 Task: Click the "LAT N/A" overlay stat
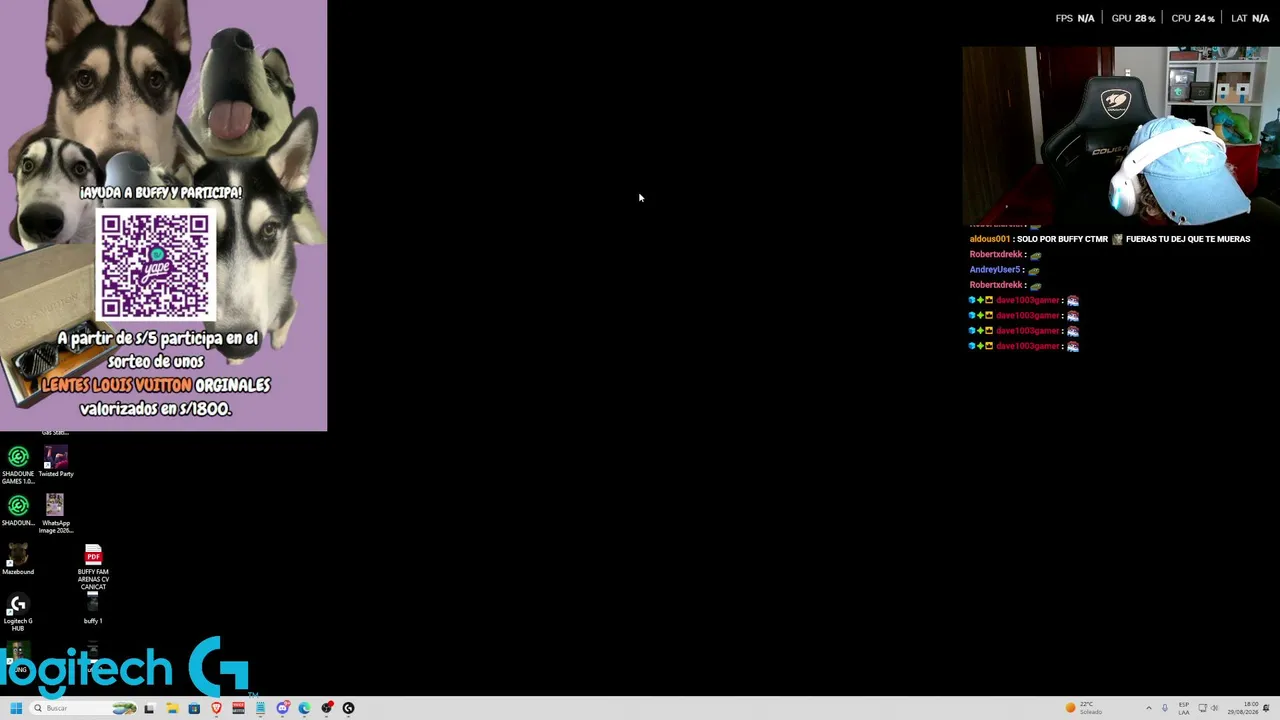pos(1250,18)
